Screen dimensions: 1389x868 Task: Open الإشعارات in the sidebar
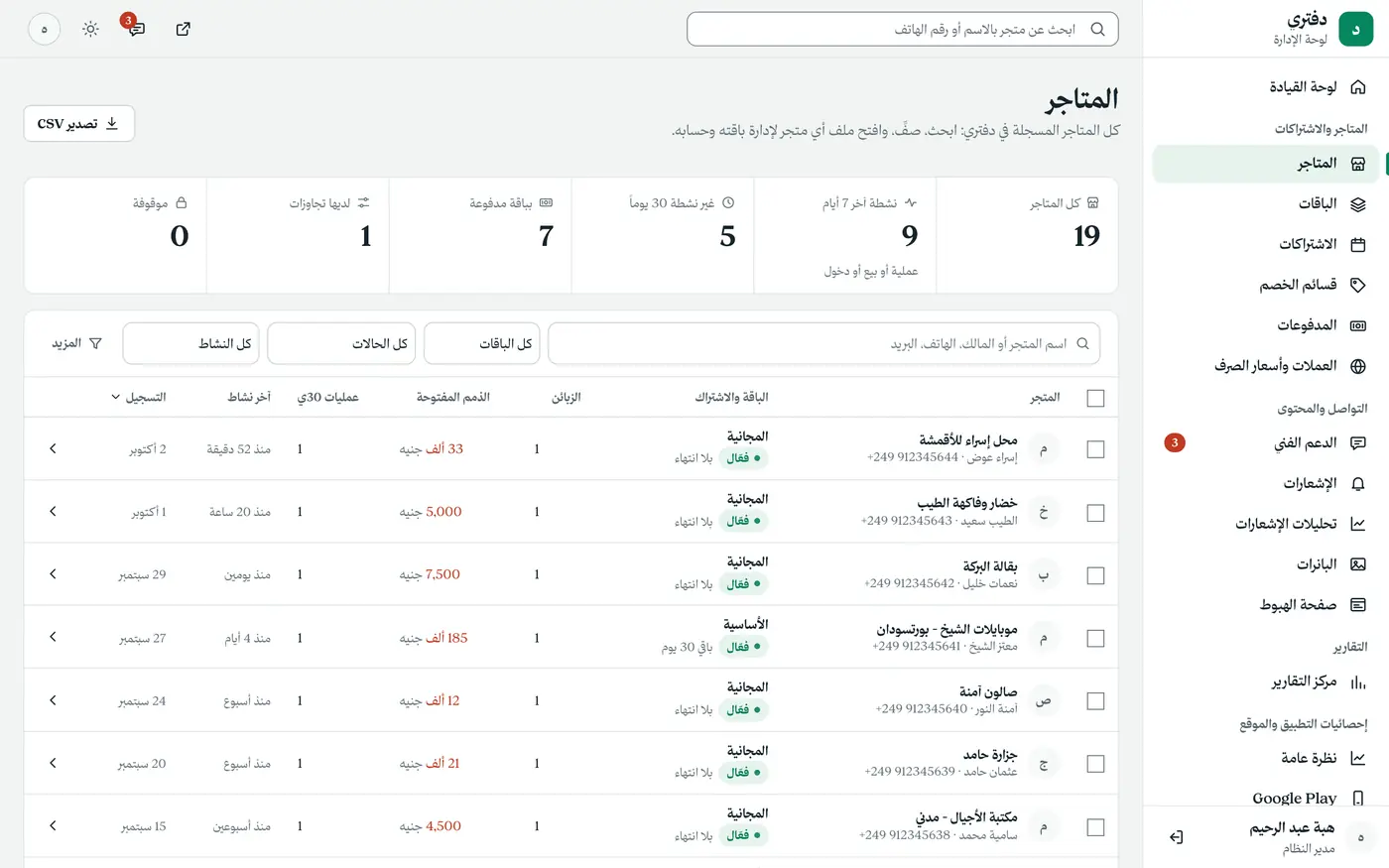pos(1266,484)
